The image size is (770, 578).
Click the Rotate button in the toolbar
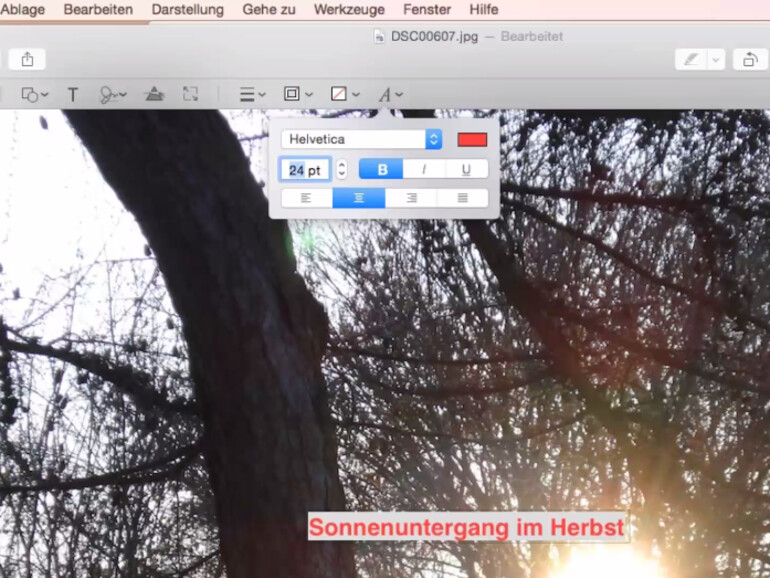pos(750,60)
